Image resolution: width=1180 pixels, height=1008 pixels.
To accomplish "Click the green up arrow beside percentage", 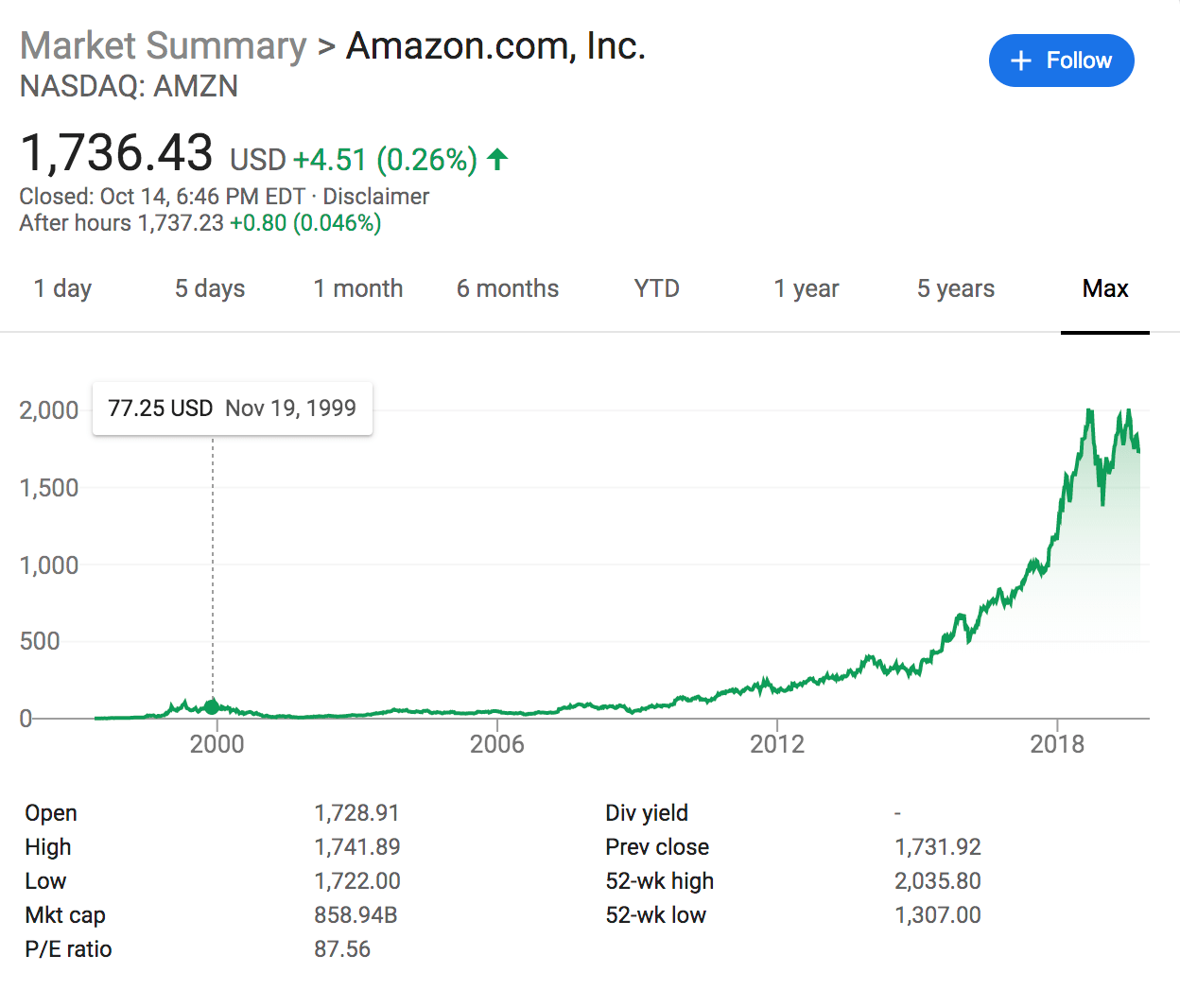I will tap(497, 159).
